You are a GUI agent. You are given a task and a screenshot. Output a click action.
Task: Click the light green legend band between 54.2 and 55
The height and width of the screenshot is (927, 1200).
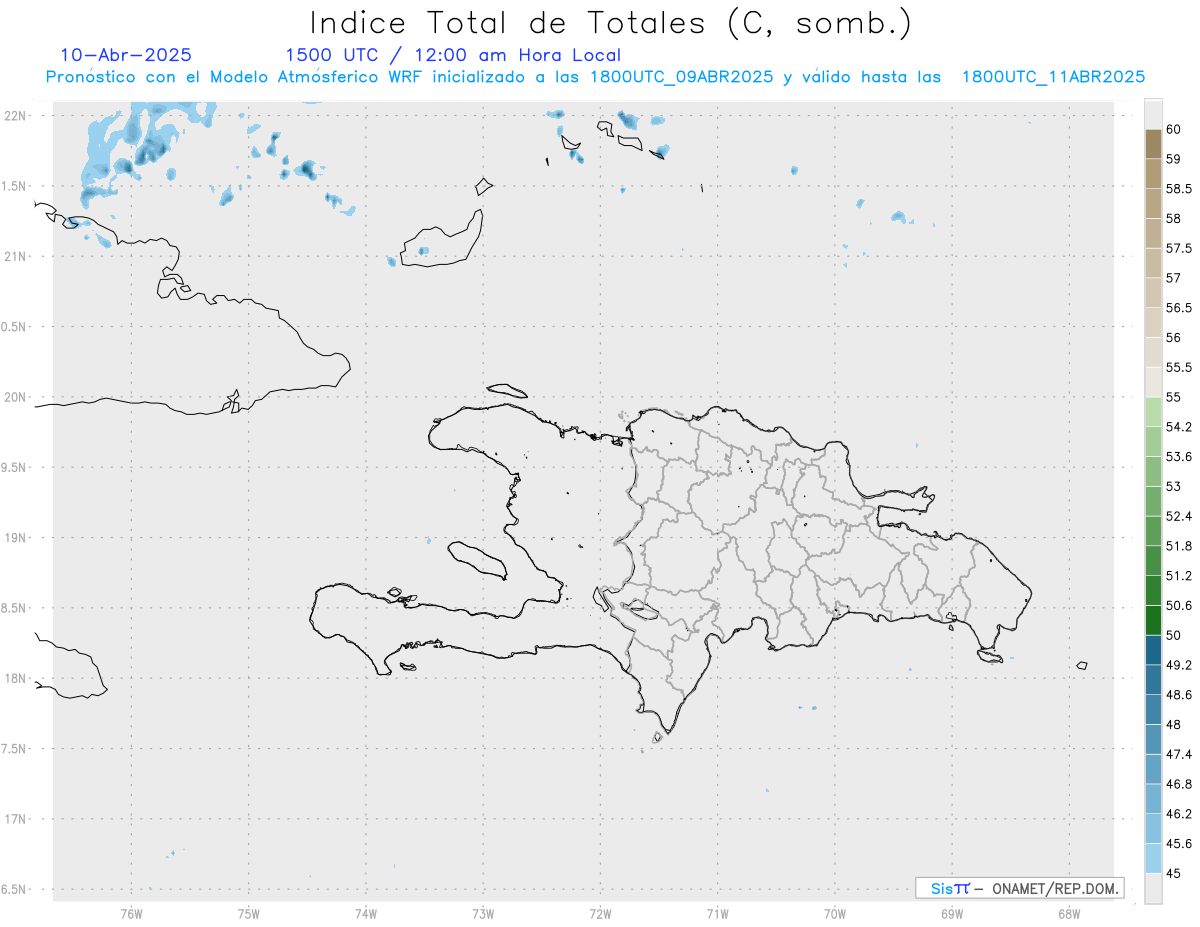click(x=1153, y=412)
